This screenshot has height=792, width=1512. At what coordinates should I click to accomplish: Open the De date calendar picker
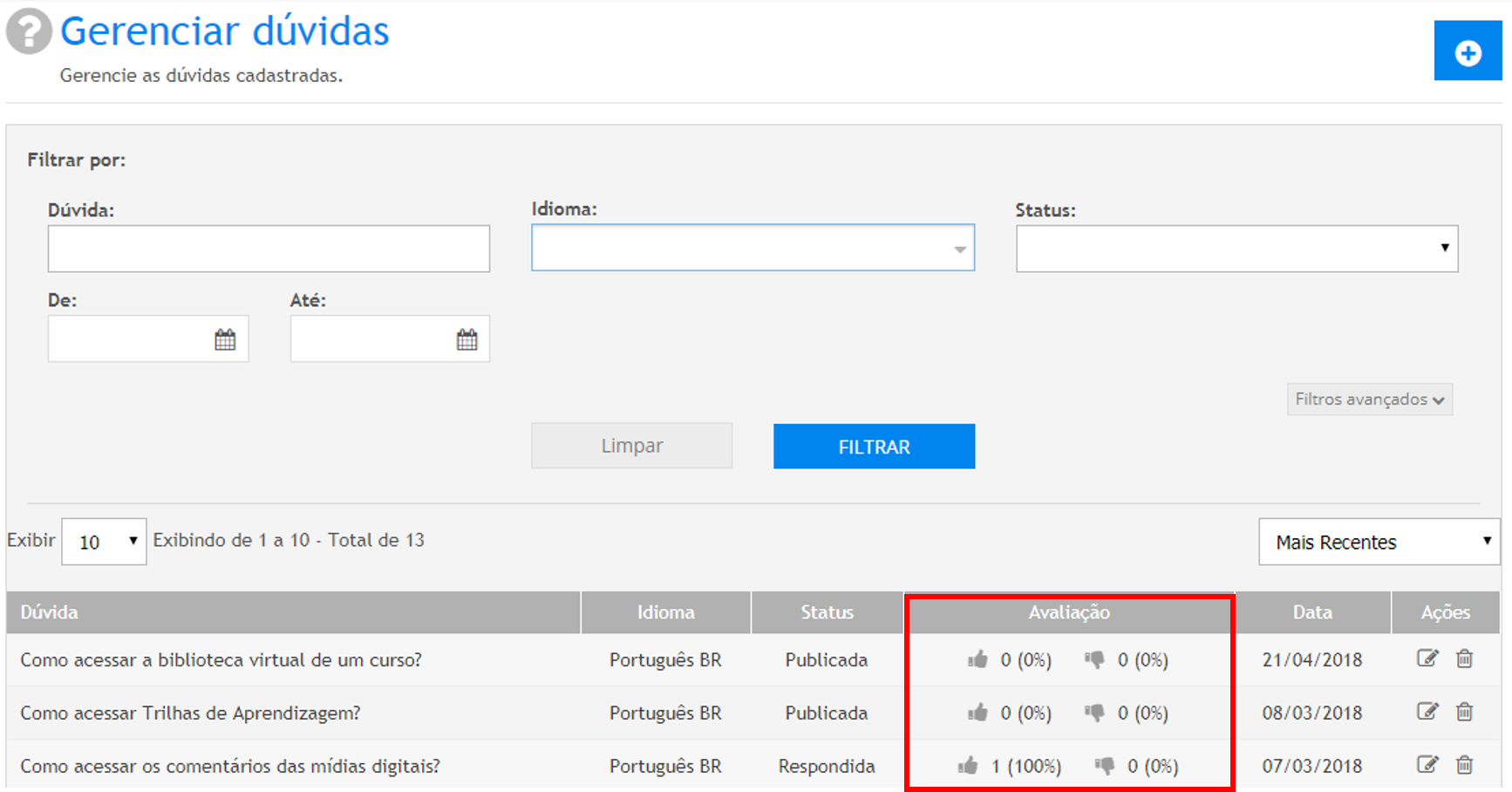225,339
